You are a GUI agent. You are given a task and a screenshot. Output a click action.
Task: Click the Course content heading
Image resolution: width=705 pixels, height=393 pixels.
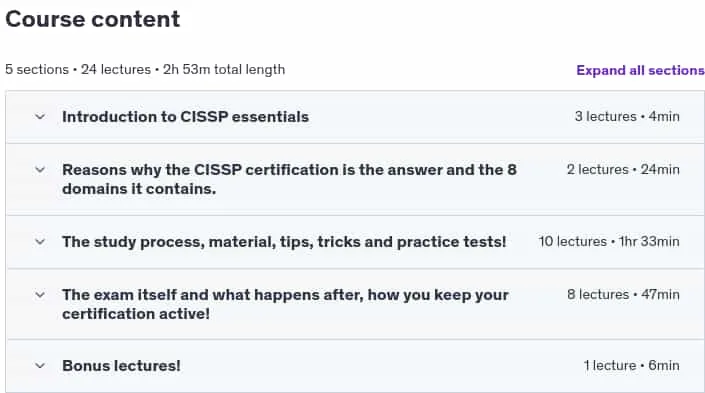tap(93, 19)
